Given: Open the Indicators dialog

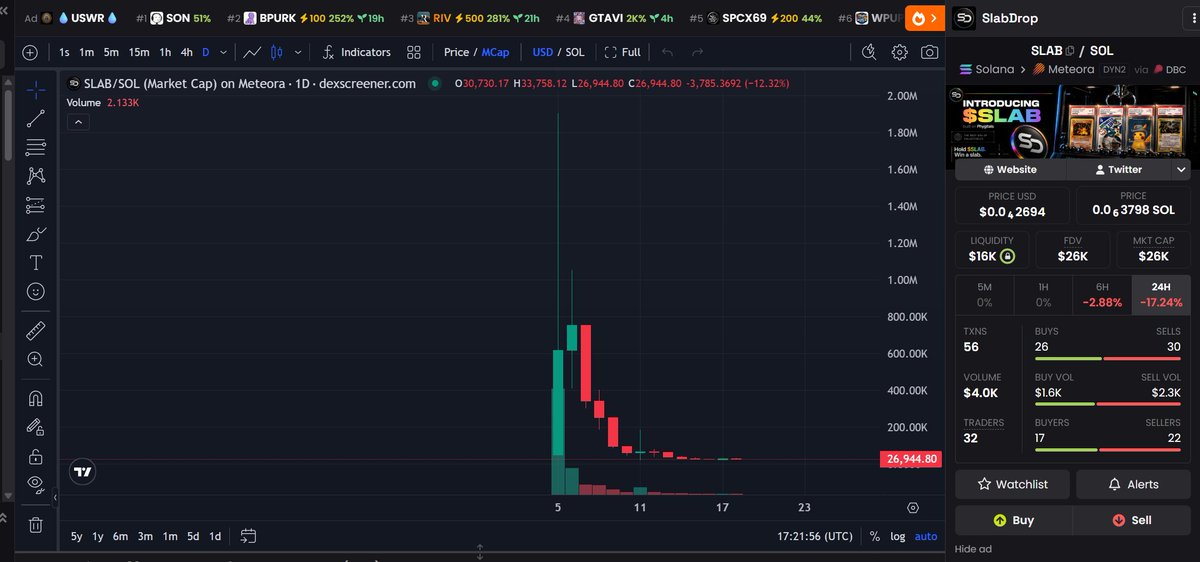Looking at the screenshot, I should 356,52.
